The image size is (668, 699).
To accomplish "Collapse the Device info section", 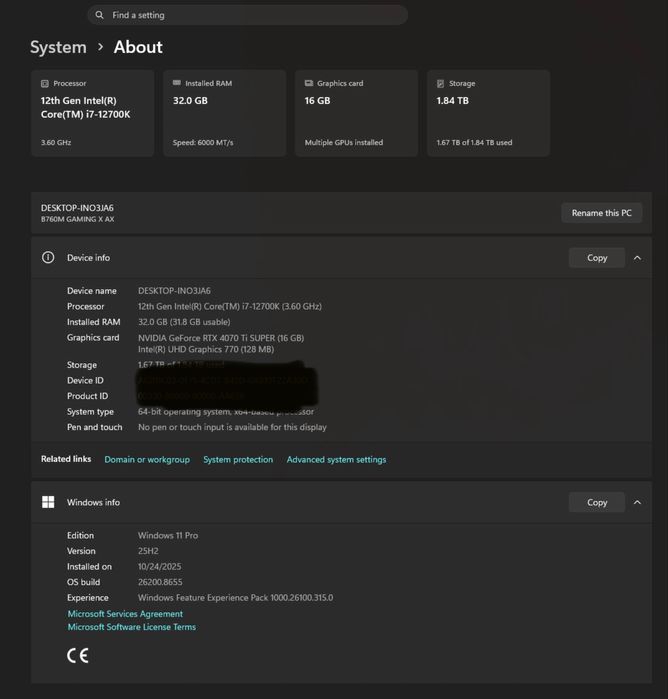I will [x=638, y=258].
